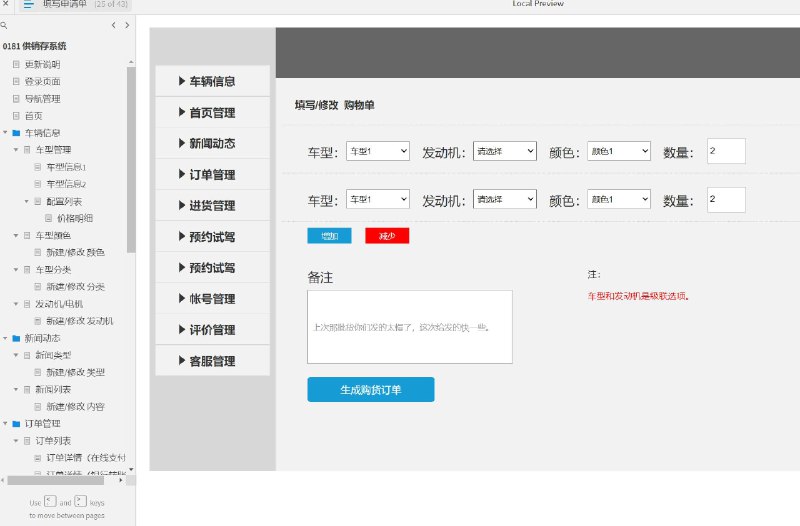Open 新闻动态 folder in page tree
800x526 pixels.
pos(42,338)
